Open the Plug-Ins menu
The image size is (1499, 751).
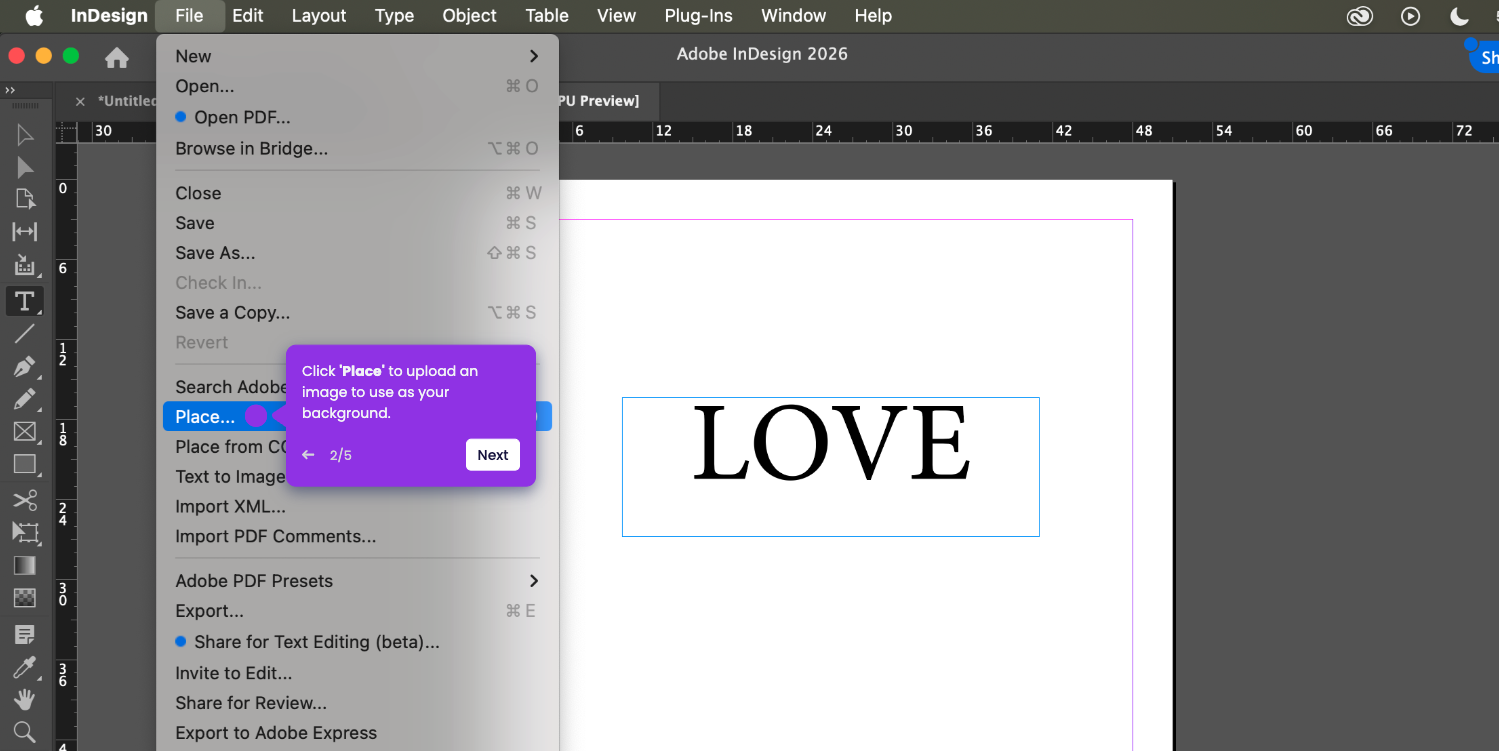coord(699,16)
